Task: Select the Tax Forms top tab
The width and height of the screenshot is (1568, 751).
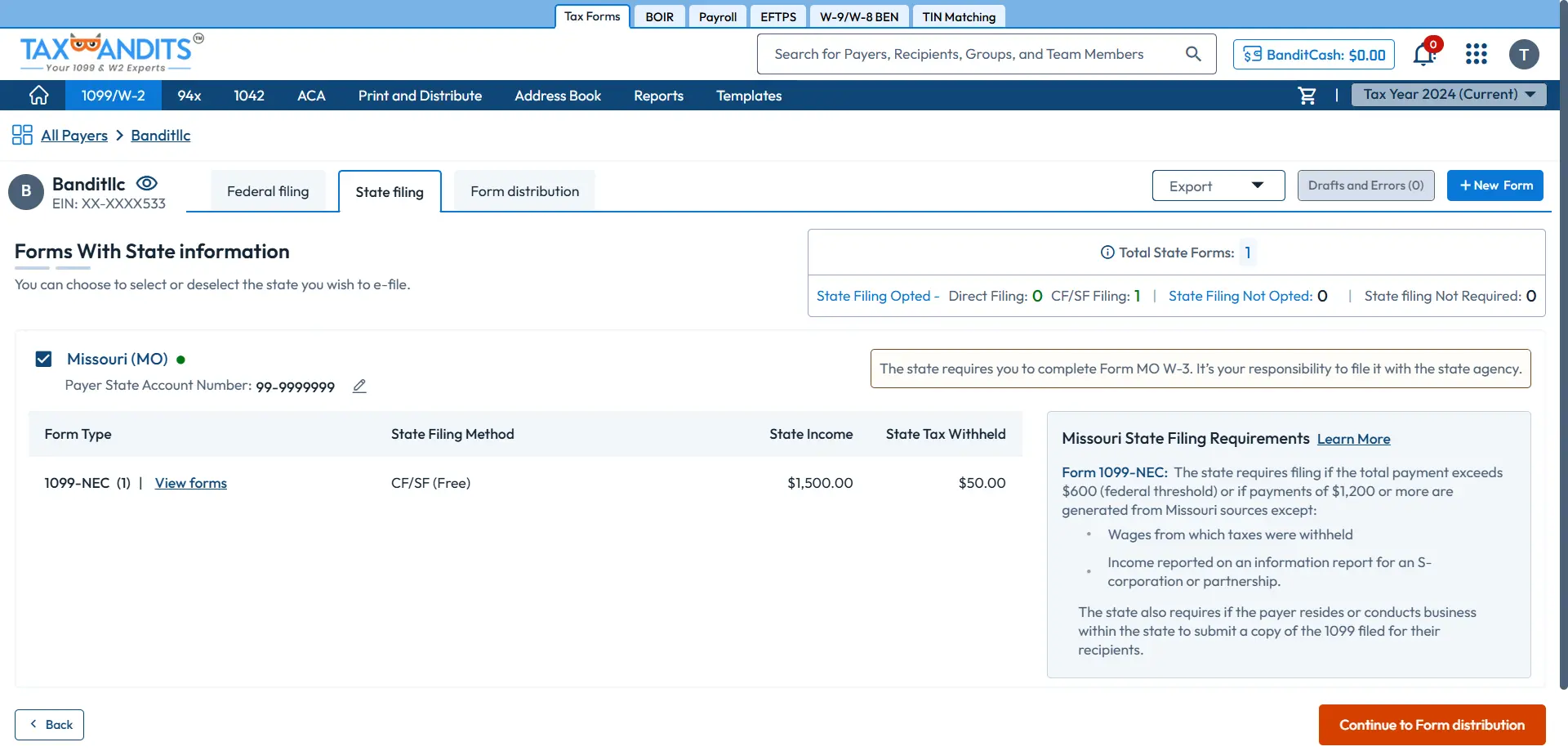Action: [x=592, y=16]
